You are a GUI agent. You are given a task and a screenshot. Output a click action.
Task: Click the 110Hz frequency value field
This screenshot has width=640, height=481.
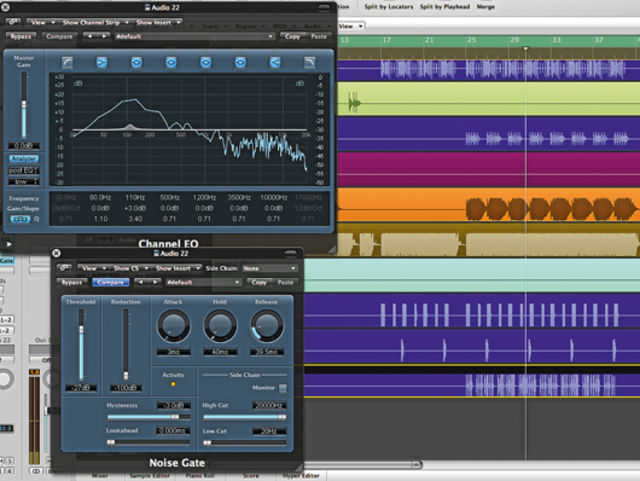click(x=135, y=198)
